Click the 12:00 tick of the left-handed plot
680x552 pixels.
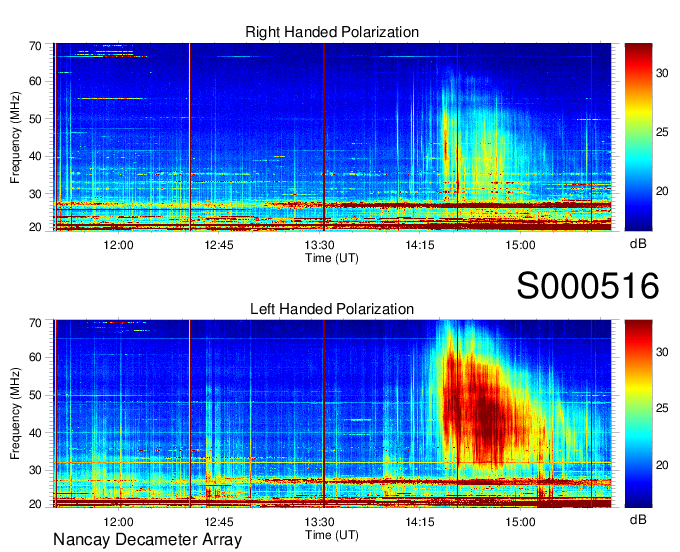pos(118,522)
